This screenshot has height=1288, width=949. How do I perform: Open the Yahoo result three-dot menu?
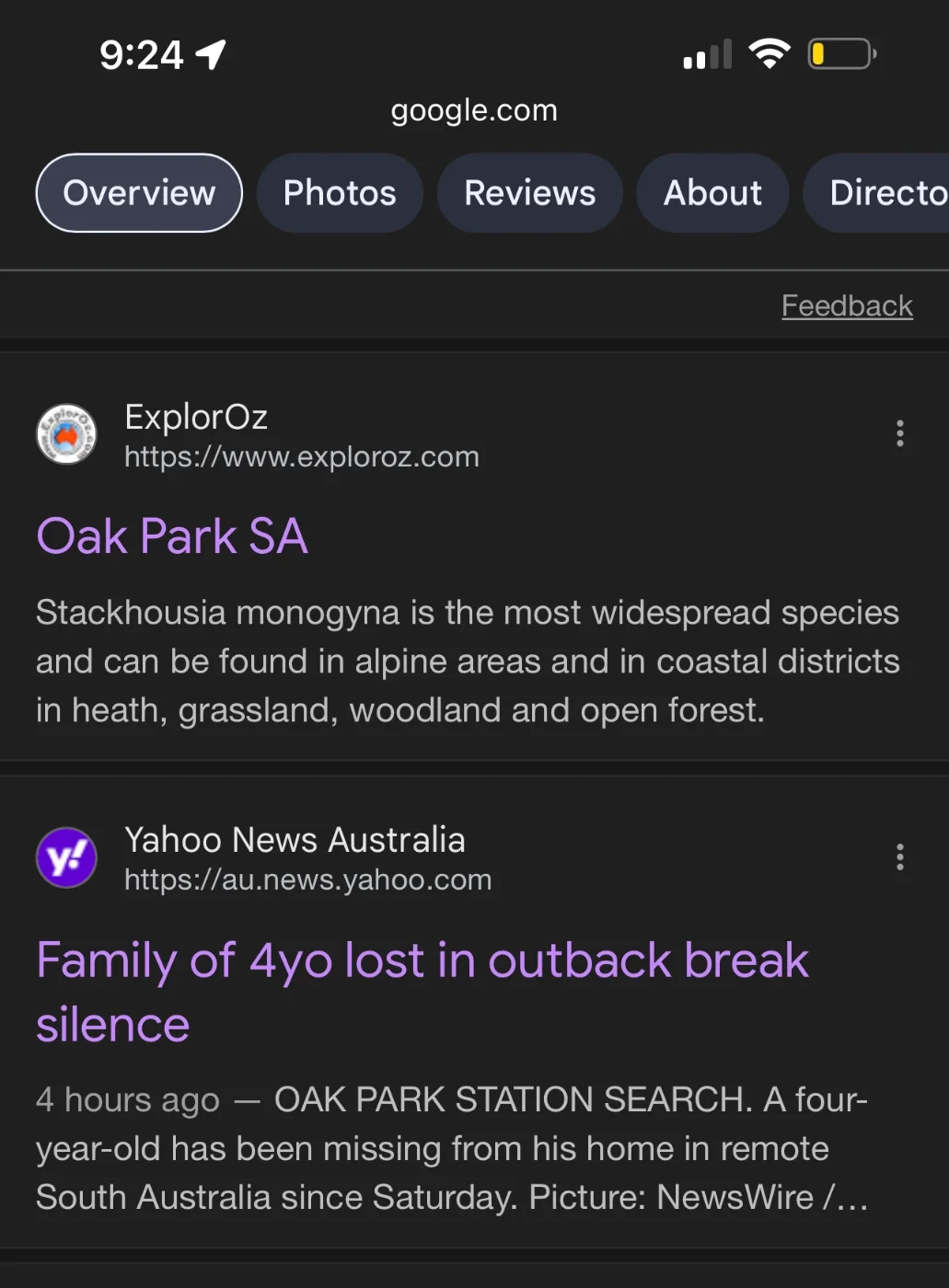point(899,857)
